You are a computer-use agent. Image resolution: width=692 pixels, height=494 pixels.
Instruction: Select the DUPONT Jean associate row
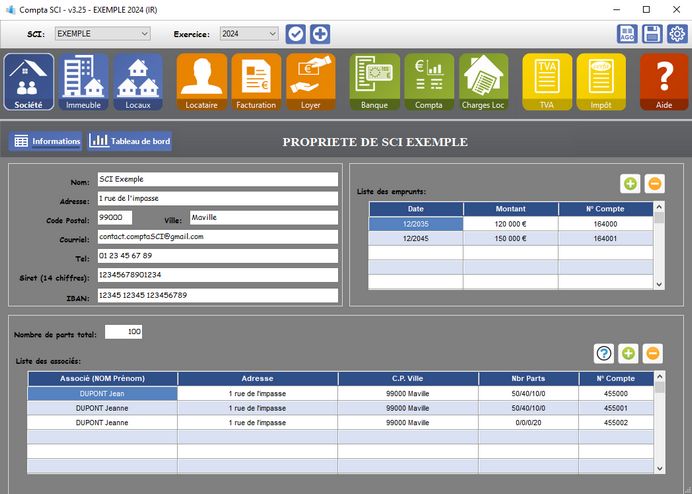pos(103,394)
